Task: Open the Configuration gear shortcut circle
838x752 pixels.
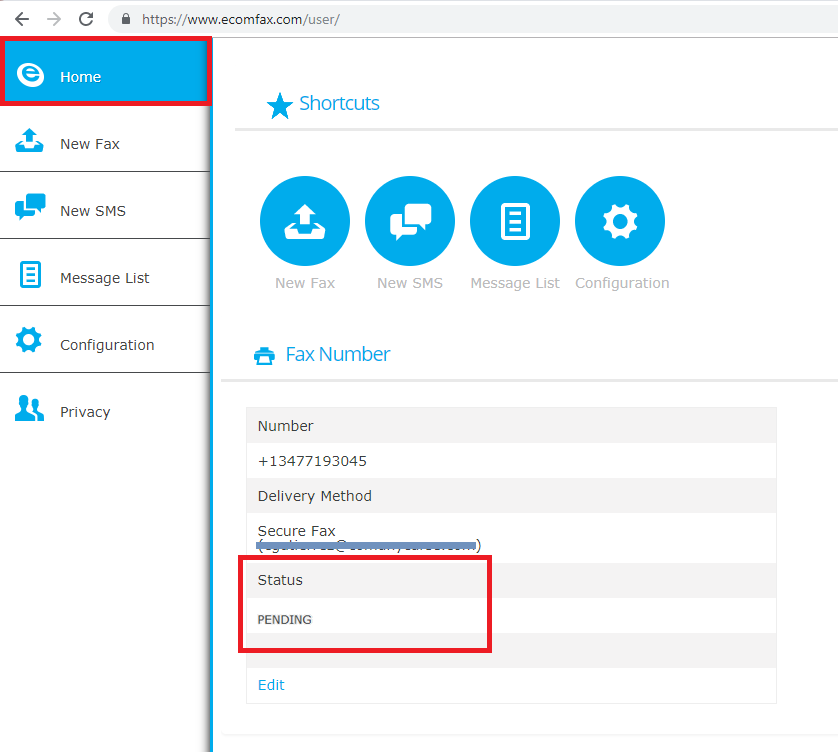Action: pyautogui.click(x=620, y=221)
